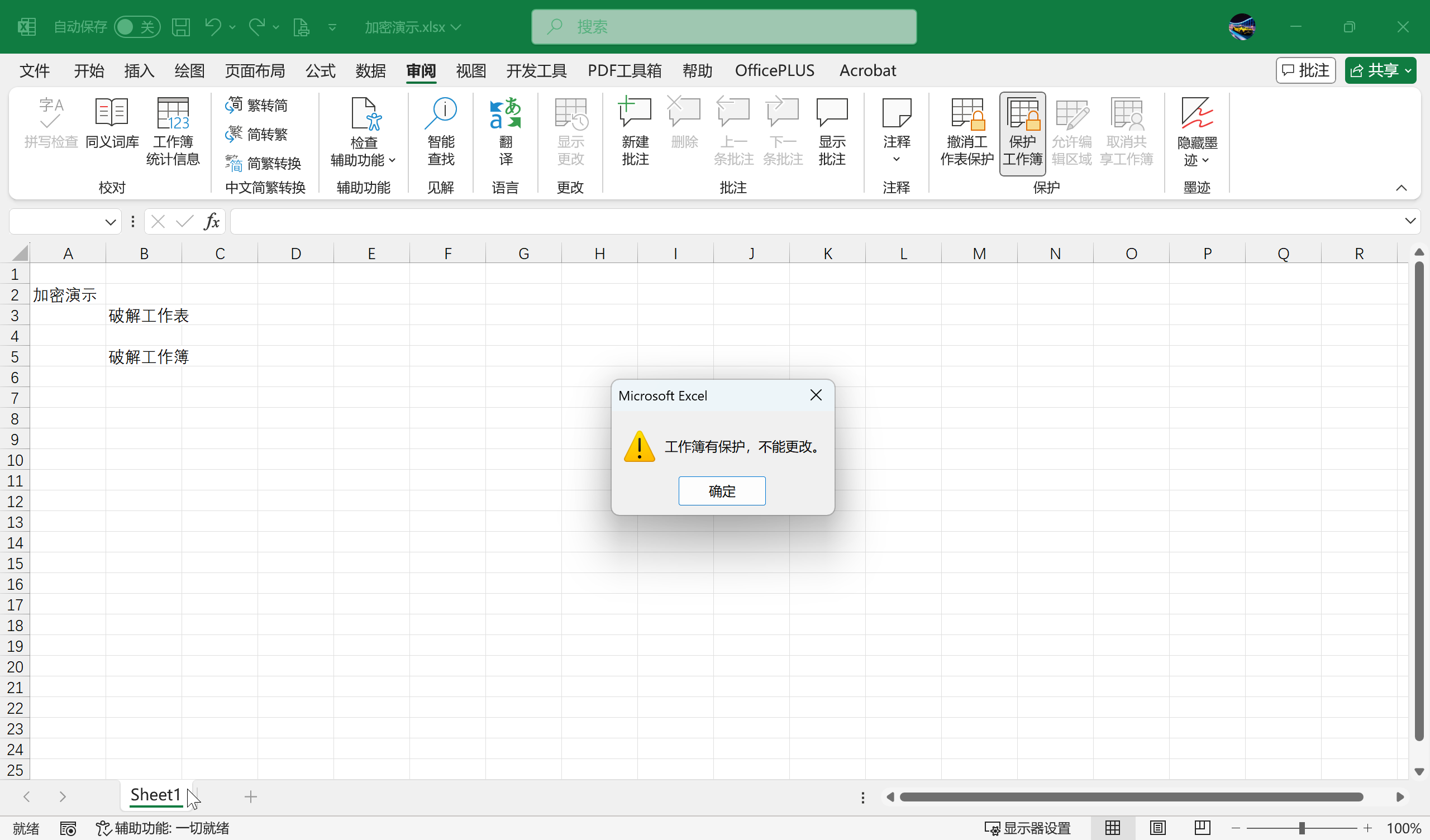Click the 确定 button in the dialog
This screenshot has height=840, width=1430.
coord(721,491)
